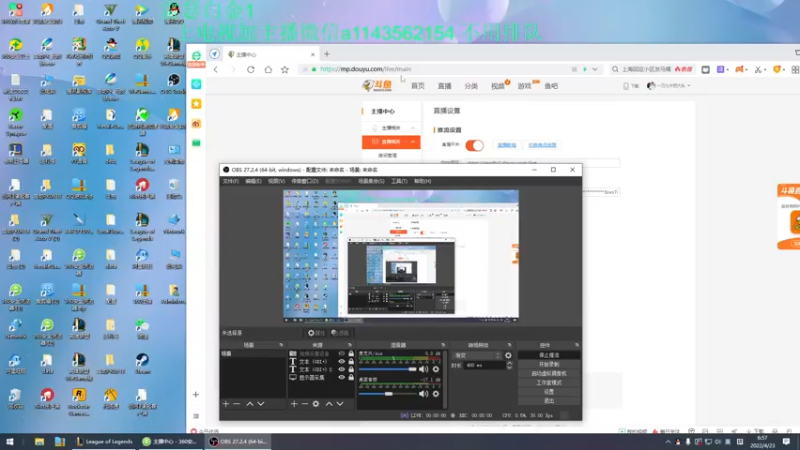Open the 帮助(H) menu in OBS
800x450 pixels.
(x=422, y=181)
